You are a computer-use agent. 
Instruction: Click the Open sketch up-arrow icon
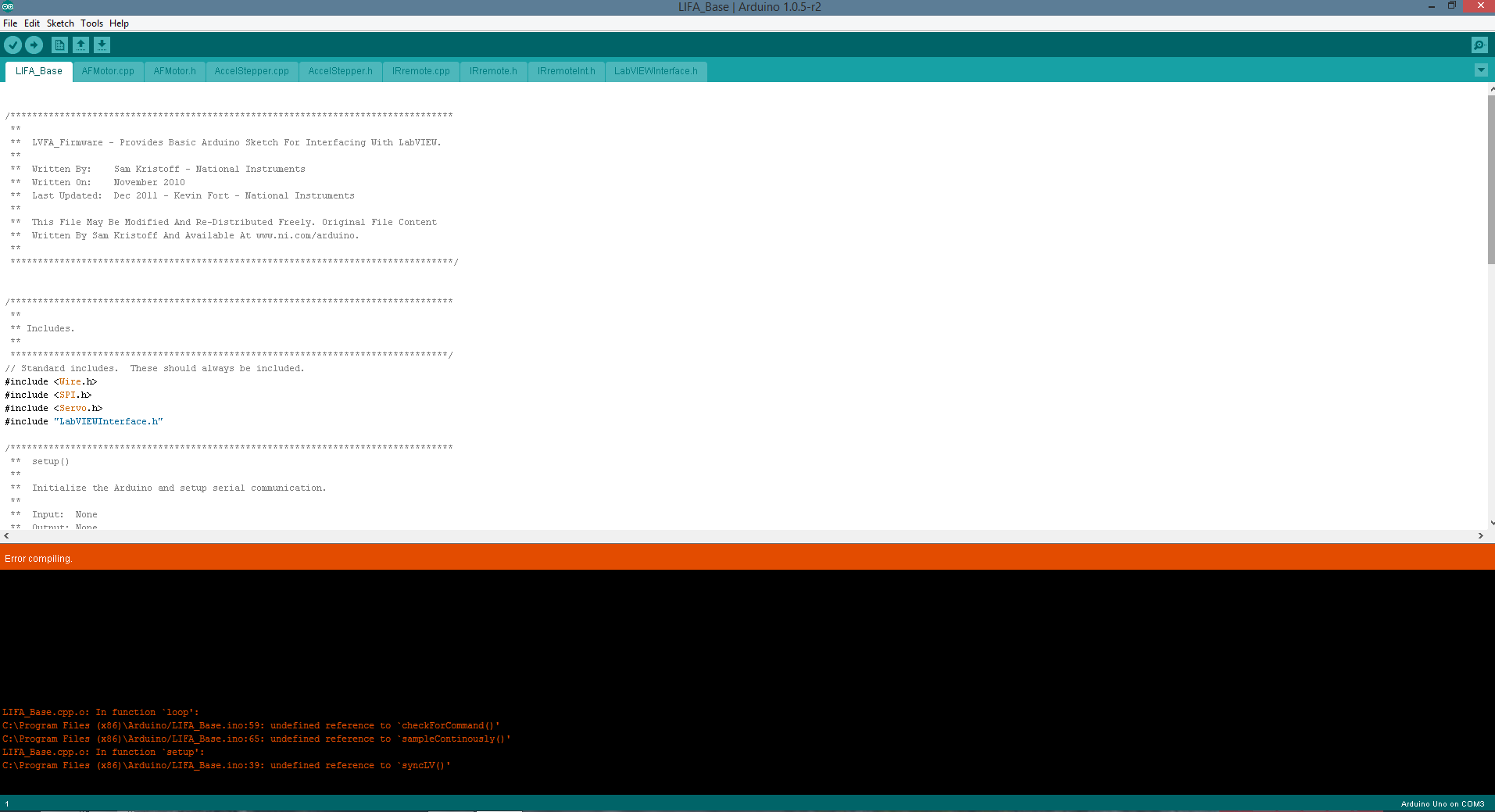[80, 45]
